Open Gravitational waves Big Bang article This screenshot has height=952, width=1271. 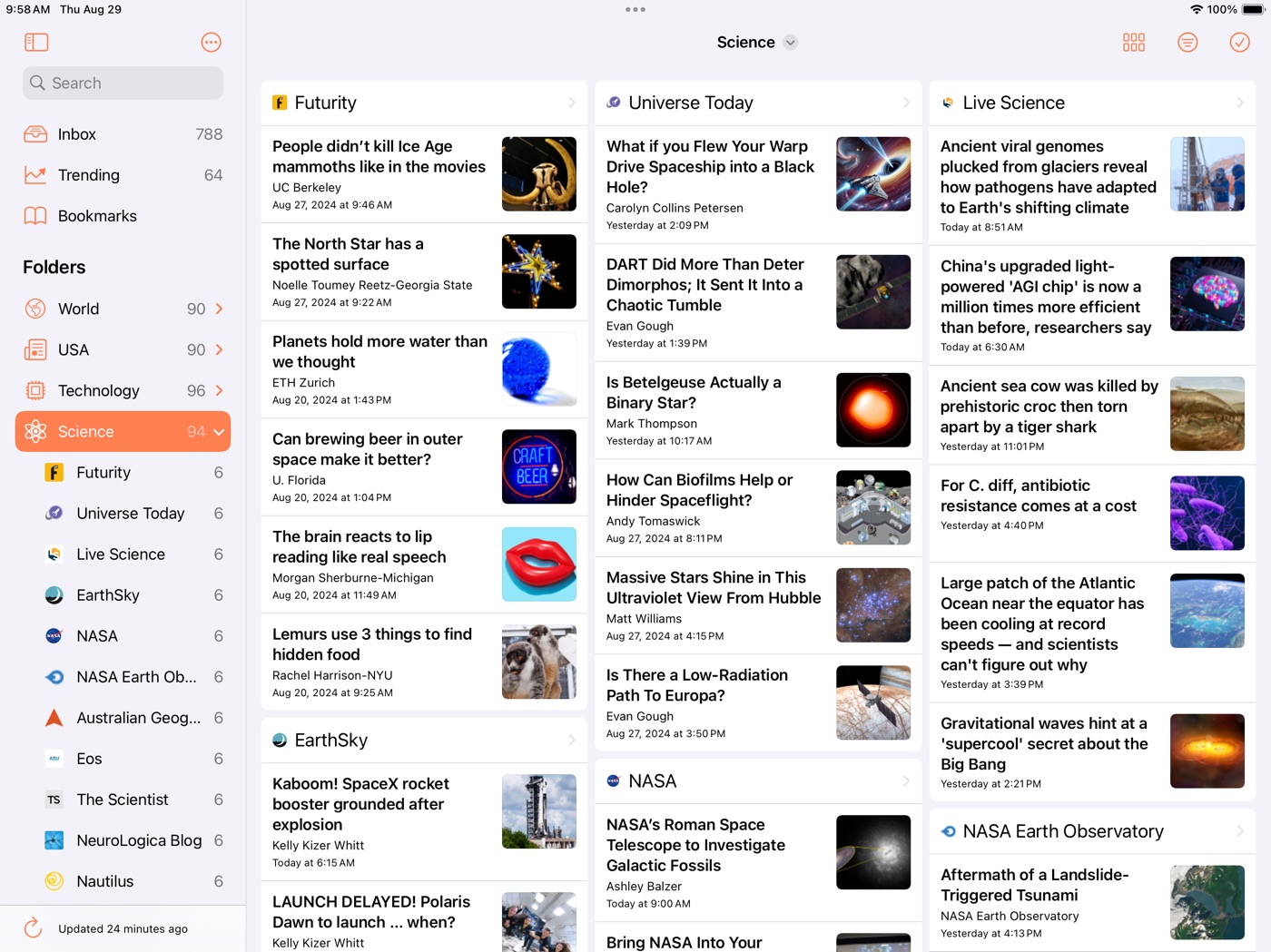tap(1092, 751)
